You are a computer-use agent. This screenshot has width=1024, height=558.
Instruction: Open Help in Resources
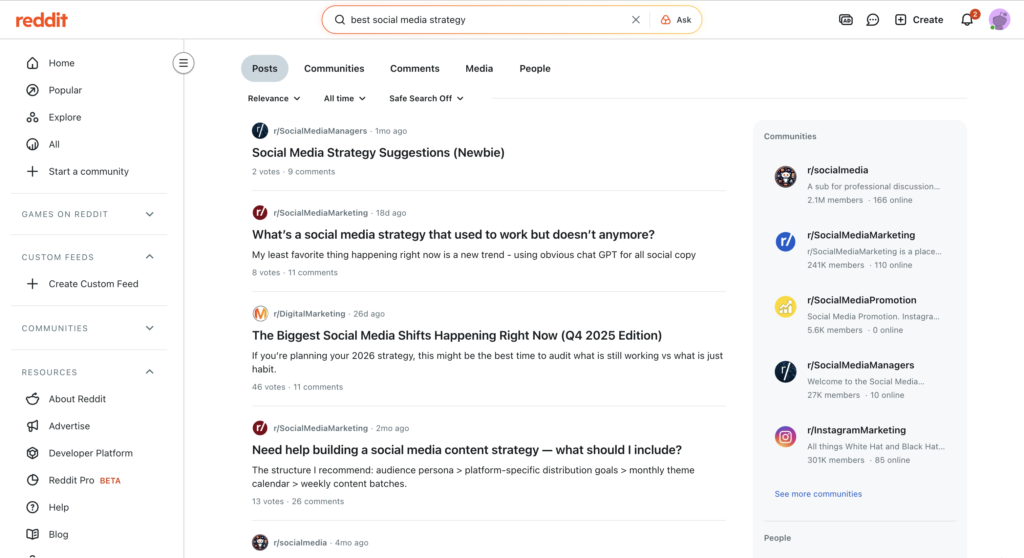tap(58, 508)
